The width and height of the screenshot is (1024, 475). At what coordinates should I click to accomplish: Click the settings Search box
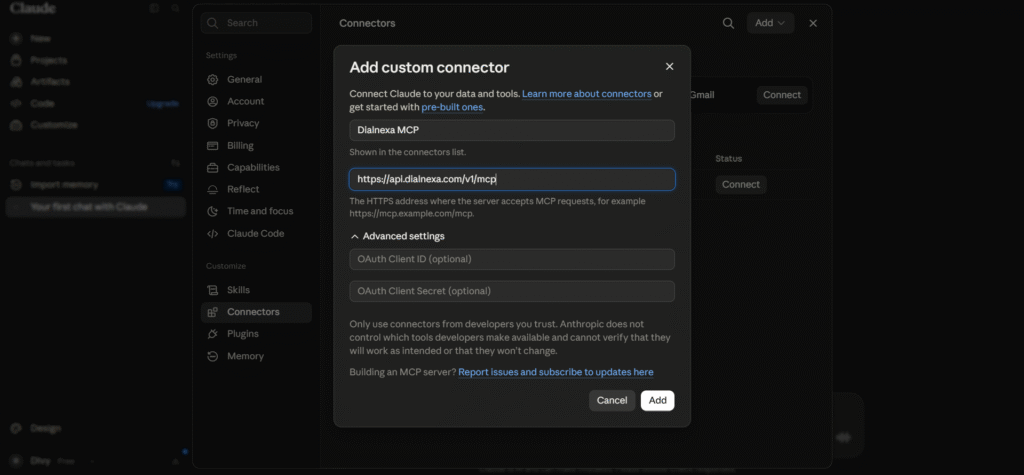tap(256, 23)
